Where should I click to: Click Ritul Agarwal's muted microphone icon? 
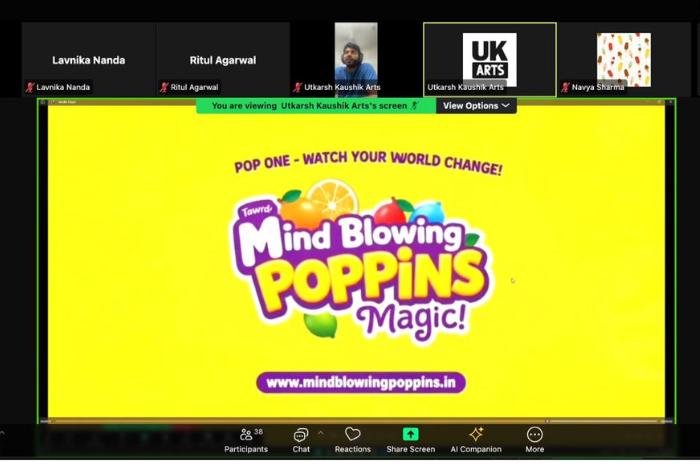pos(164,87)
